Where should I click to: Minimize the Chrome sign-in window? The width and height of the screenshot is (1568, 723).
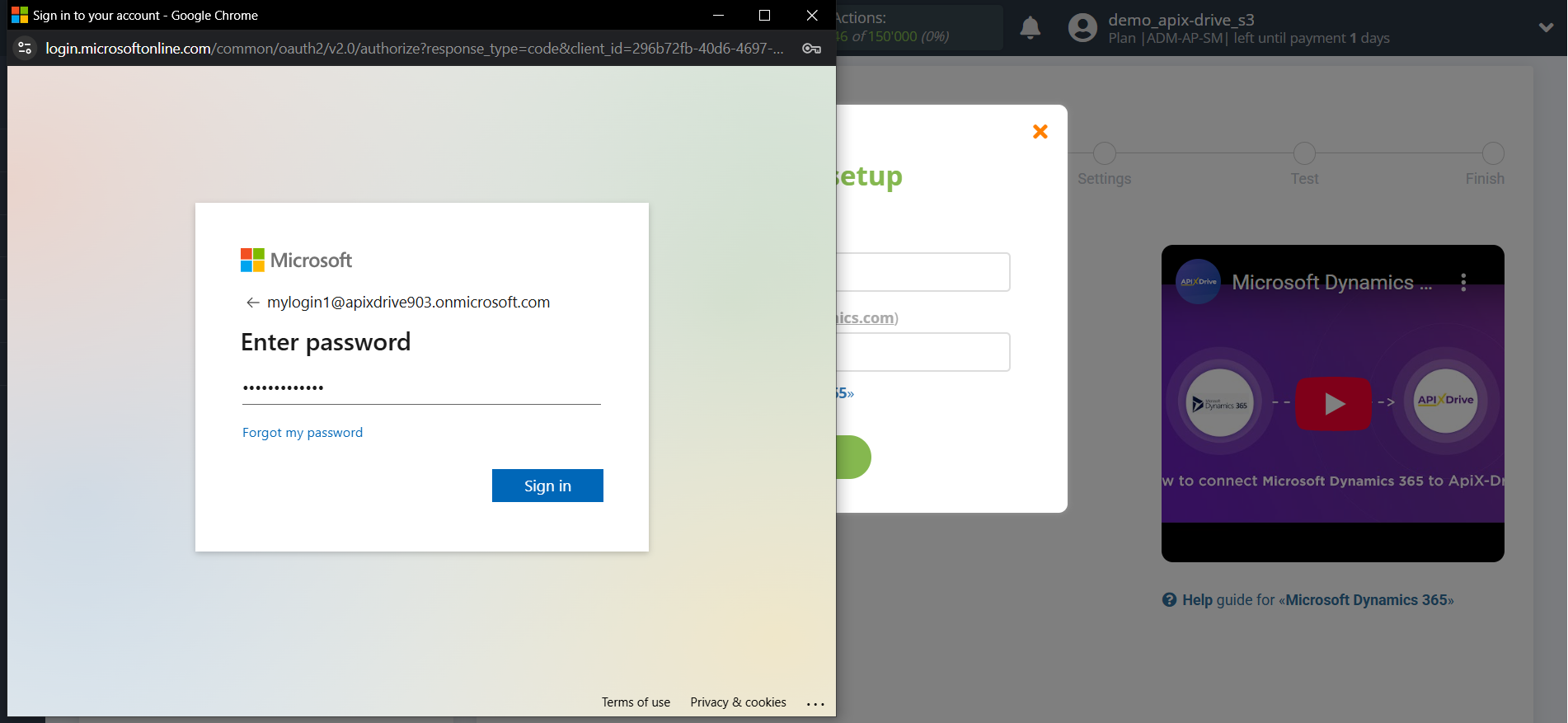(x=718, y=15)
